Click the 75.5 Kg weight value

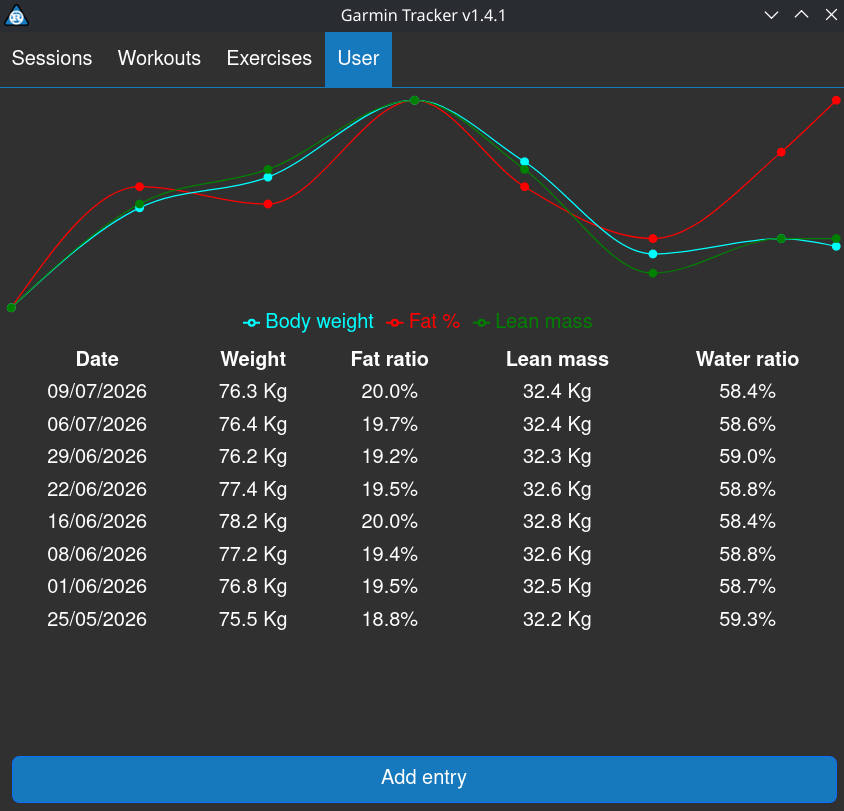[253, 620]
